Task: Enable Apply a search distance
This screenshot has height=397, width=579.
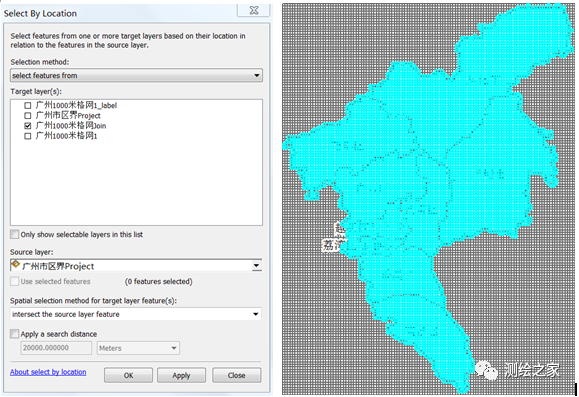Action: point(14,334)
